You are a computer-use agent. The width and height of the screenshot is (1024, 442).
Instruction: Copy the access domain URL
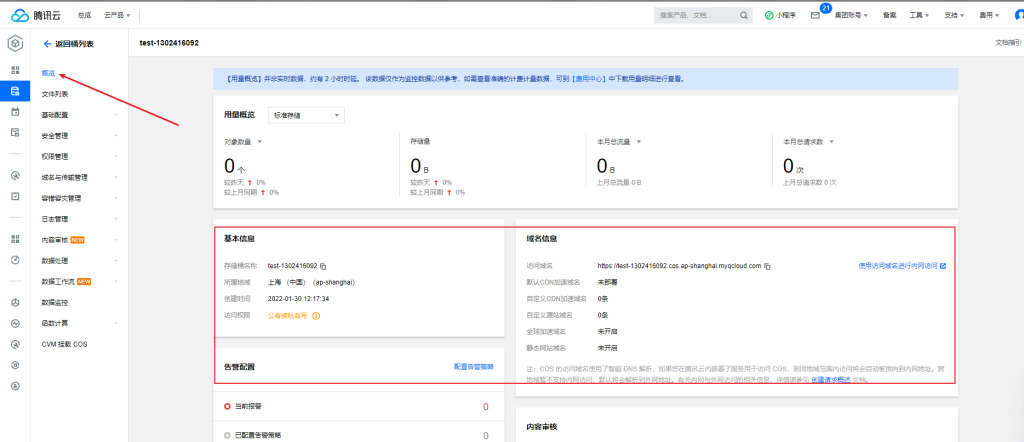click(x=768, y=266)
